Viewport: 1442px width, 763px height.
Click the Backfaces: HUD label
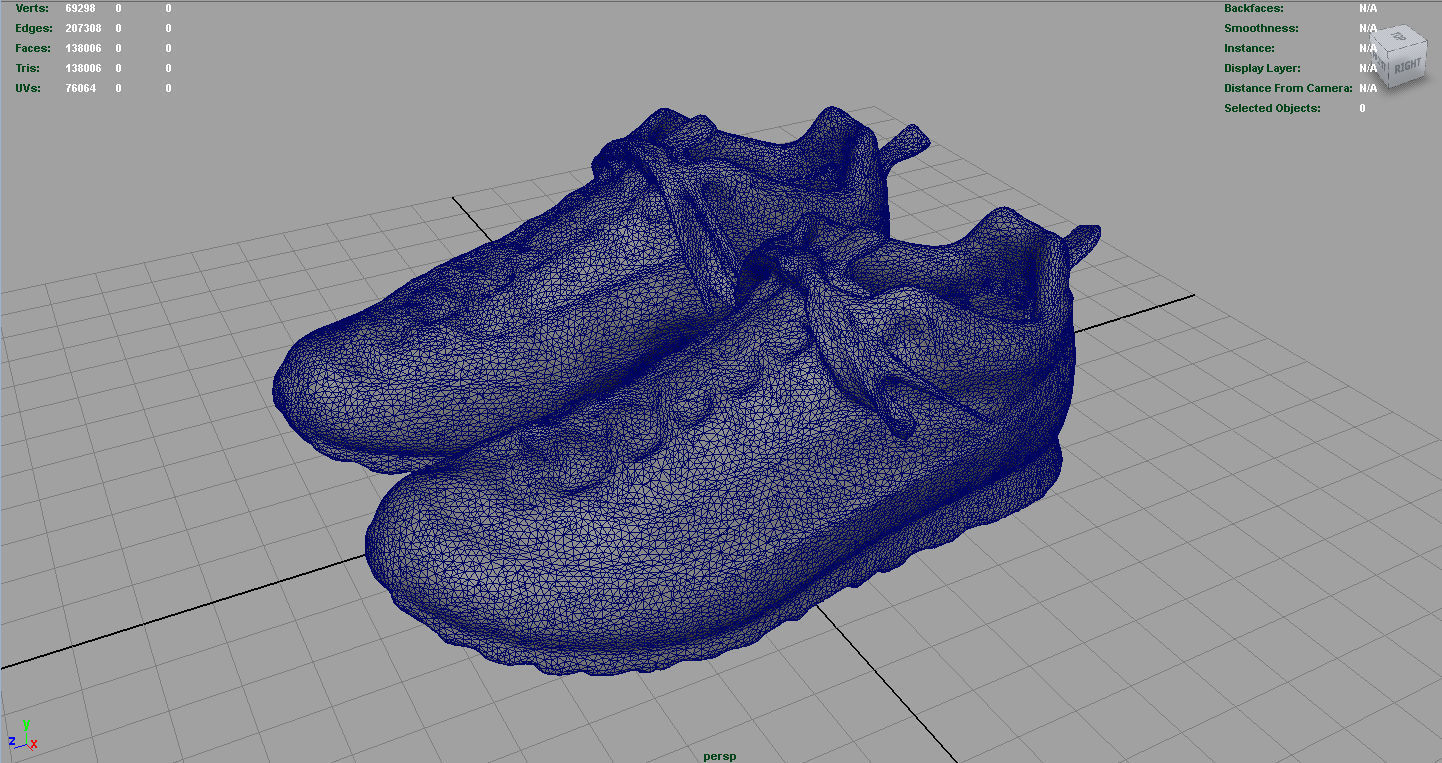pyautogui.click(x=1254, y=8)
